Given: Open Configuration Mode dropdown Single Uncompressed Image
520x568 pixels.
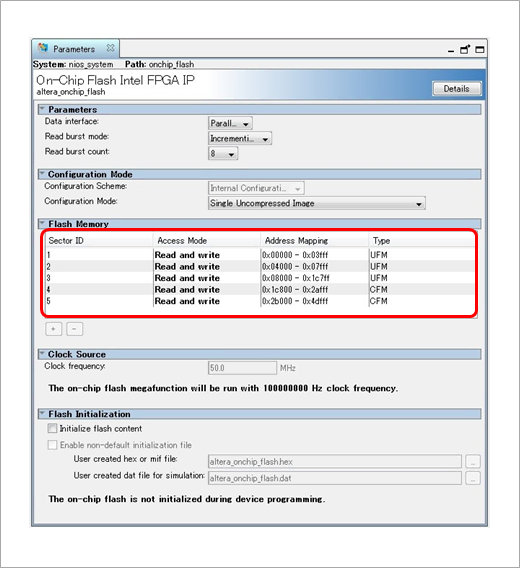Looking at the screenshot, I should (317, 203).
